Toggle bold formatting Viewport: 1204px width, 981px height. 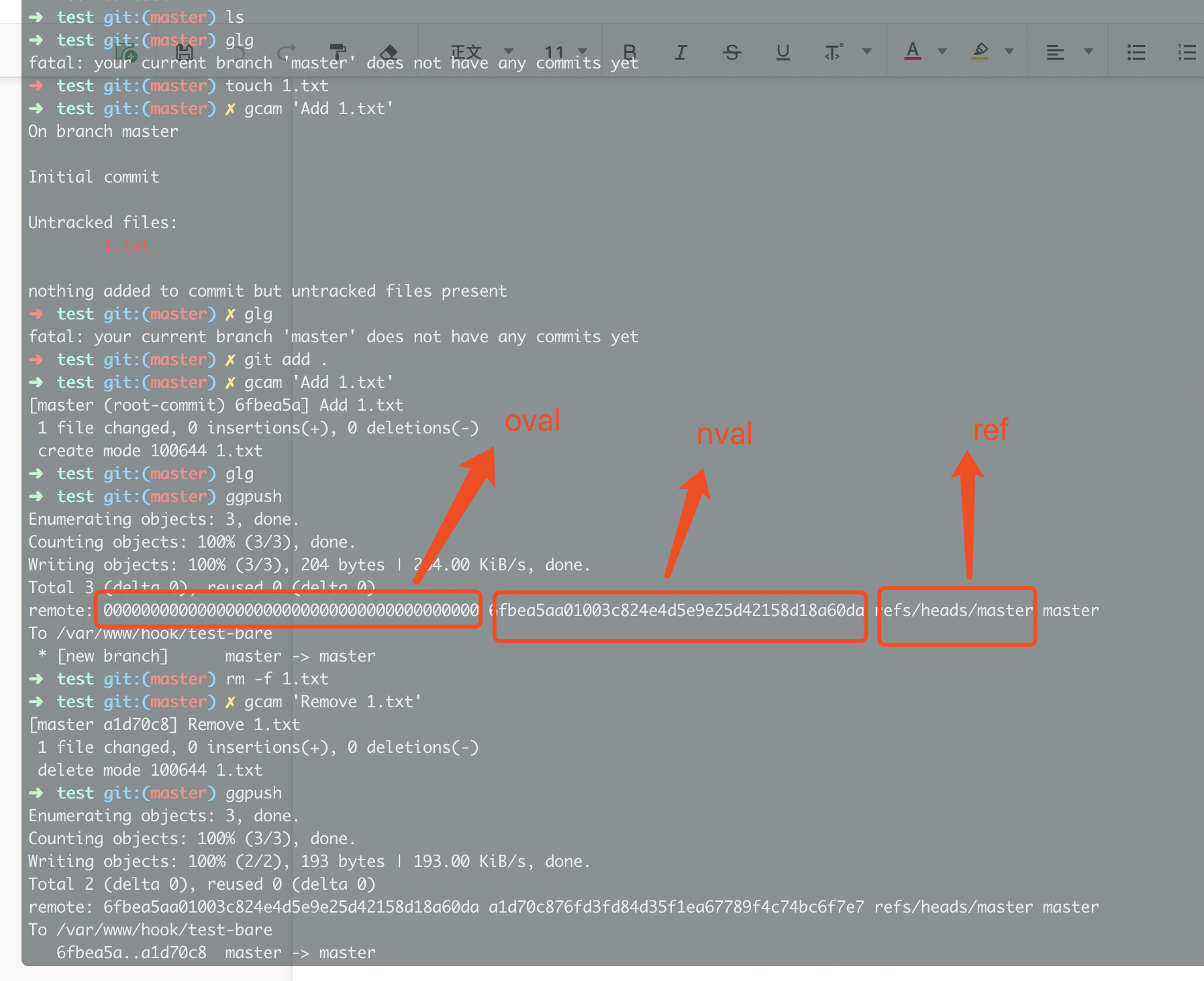630,52
